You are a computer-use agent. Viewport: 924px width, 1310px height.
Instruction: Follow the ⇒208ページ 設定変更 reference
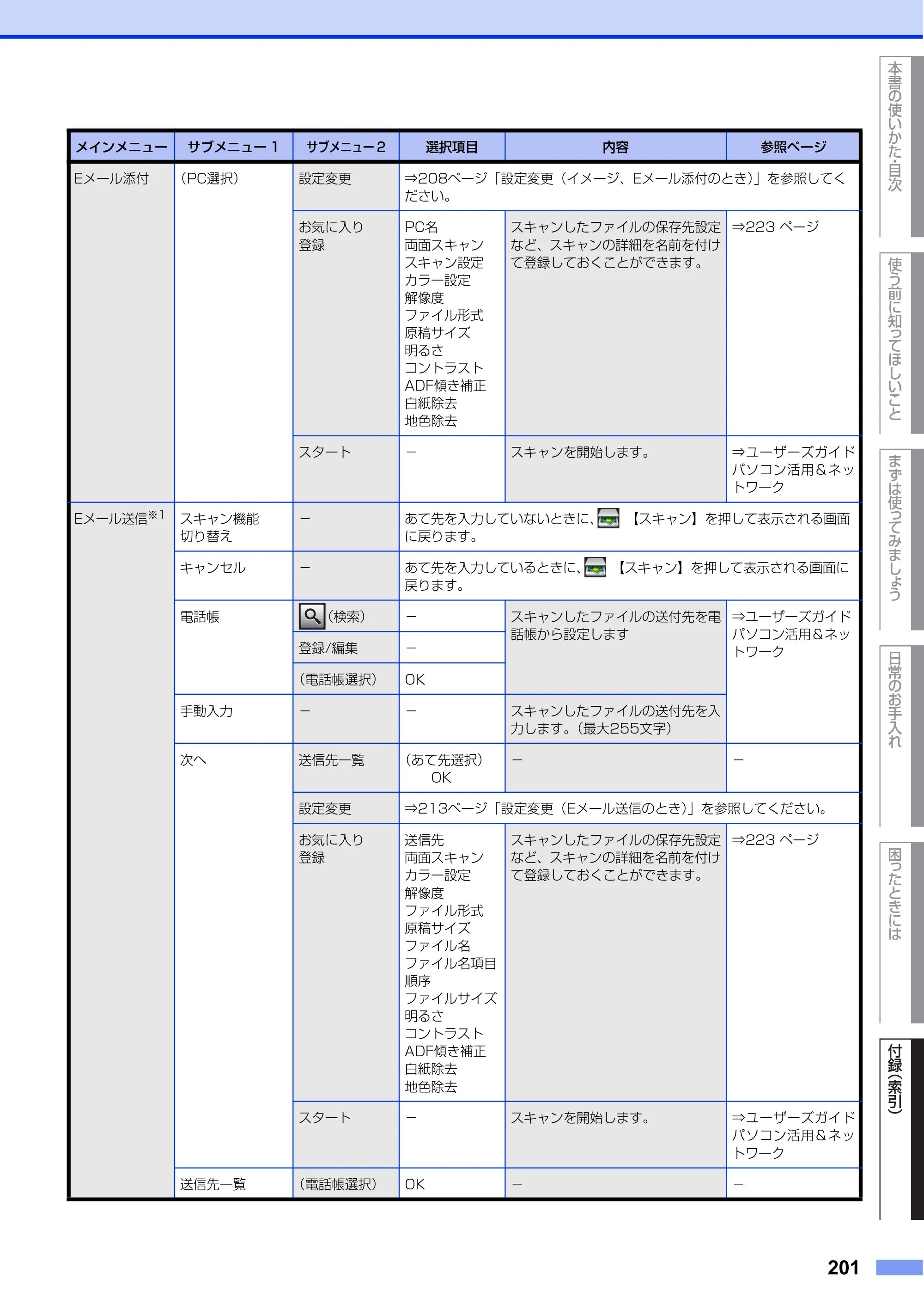(x=625, y=187)
